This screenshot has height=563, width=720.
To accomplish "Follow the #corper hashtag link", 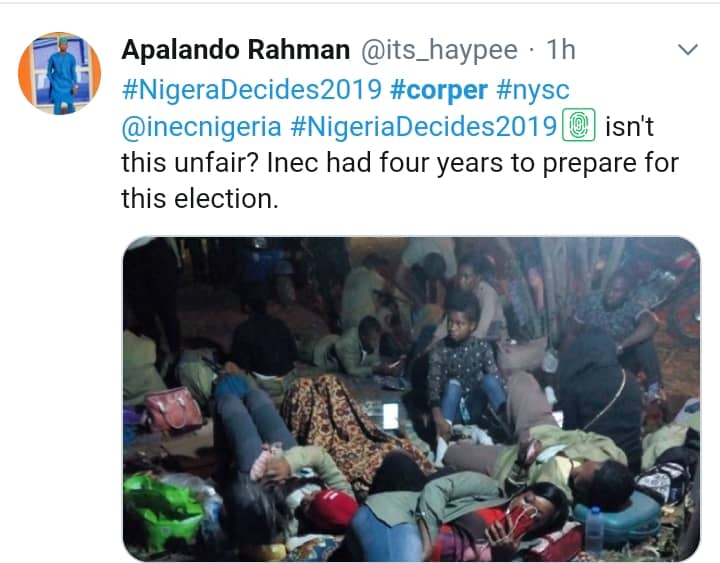I will [x=440, y=89].
